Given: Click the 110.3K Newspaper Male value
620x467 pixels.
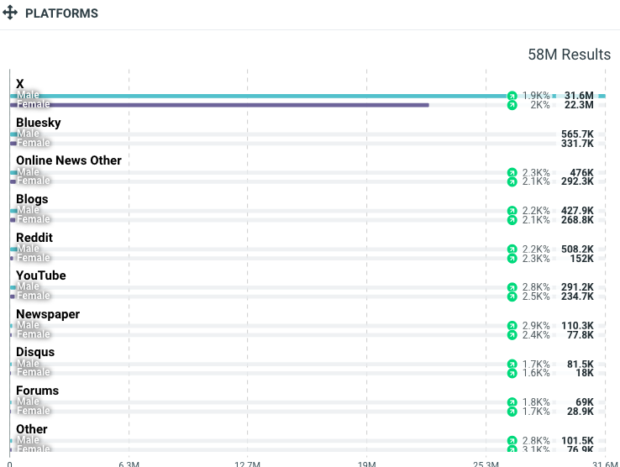Looking at the screenshot, I should pyautogui.click(x=577, y=326).
